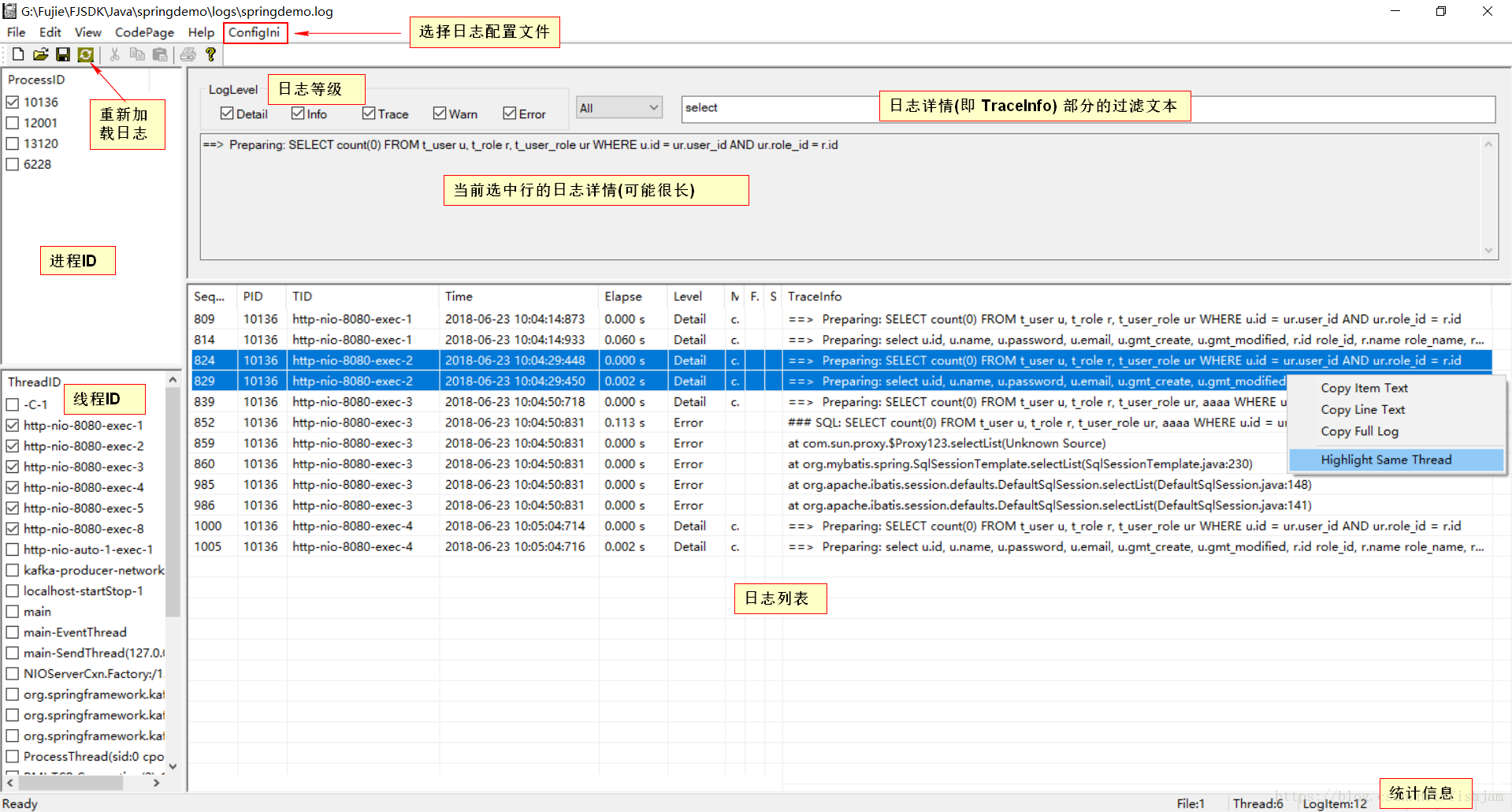The width and height of the screenshot is (1512, 812).
Task: Click the Cut scissors icon
Action: pyautogui.click(x=115, y=54)
